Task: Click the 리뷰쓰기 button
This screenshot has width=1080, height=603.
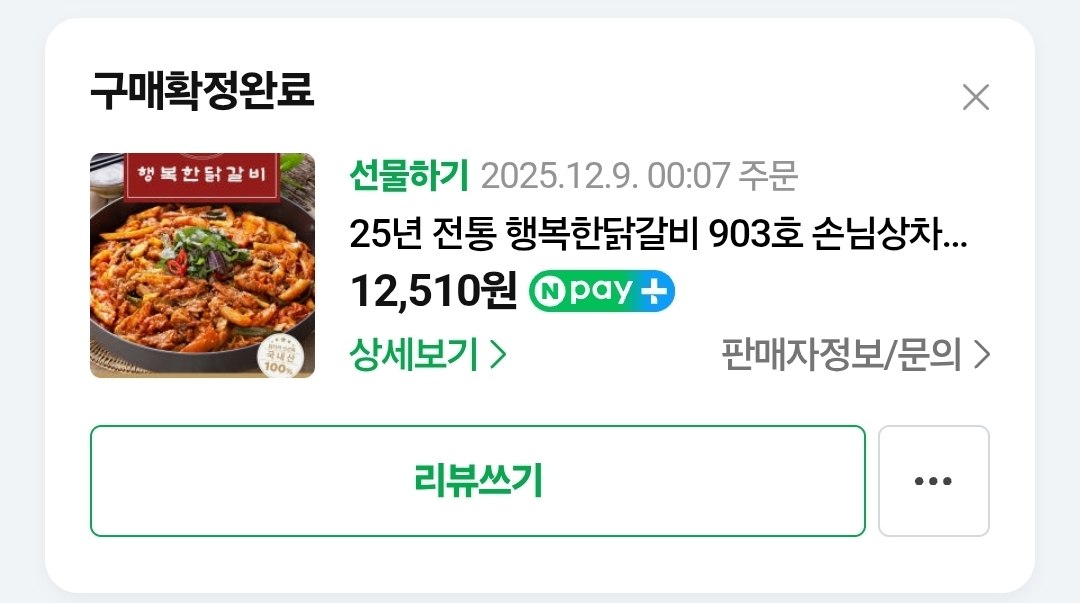Action: click(x=477, y=480)
